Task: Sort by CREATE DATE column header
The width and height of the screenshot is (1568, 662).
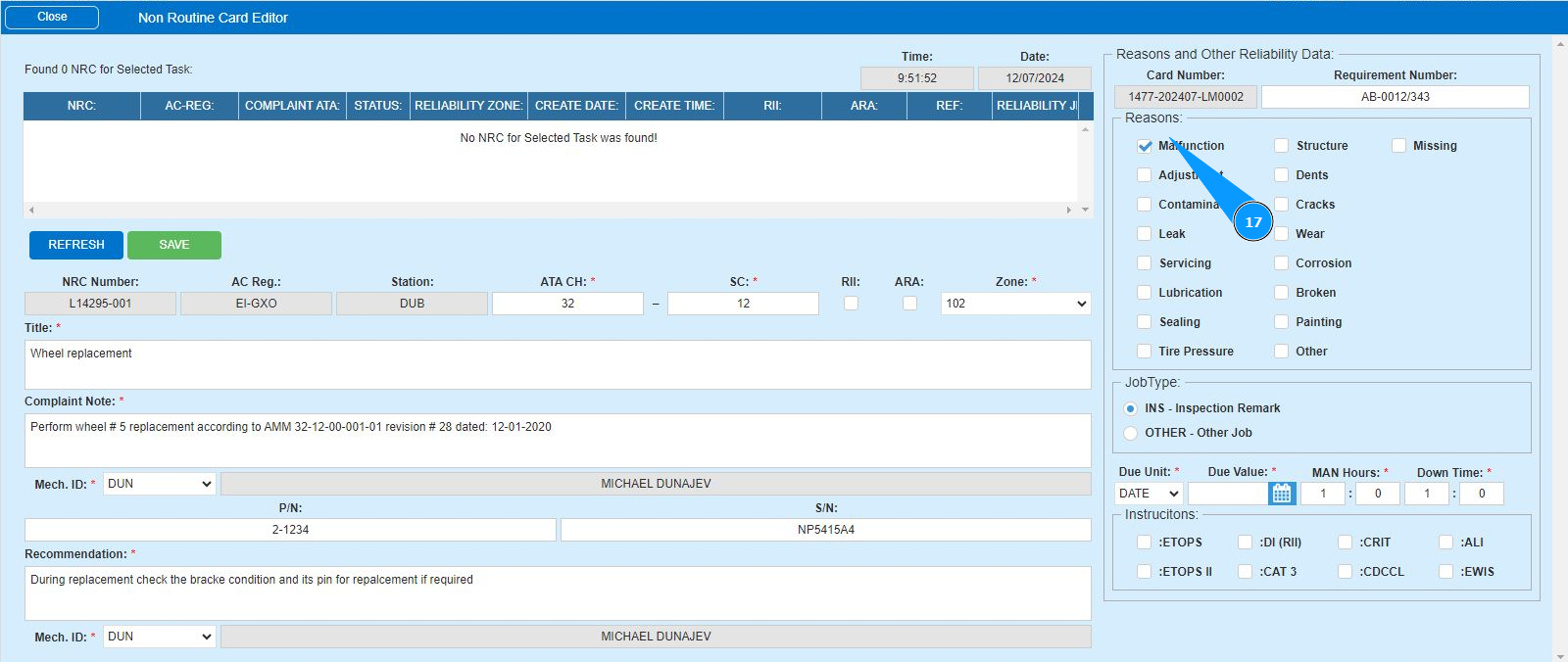Action: coord(576,106)
